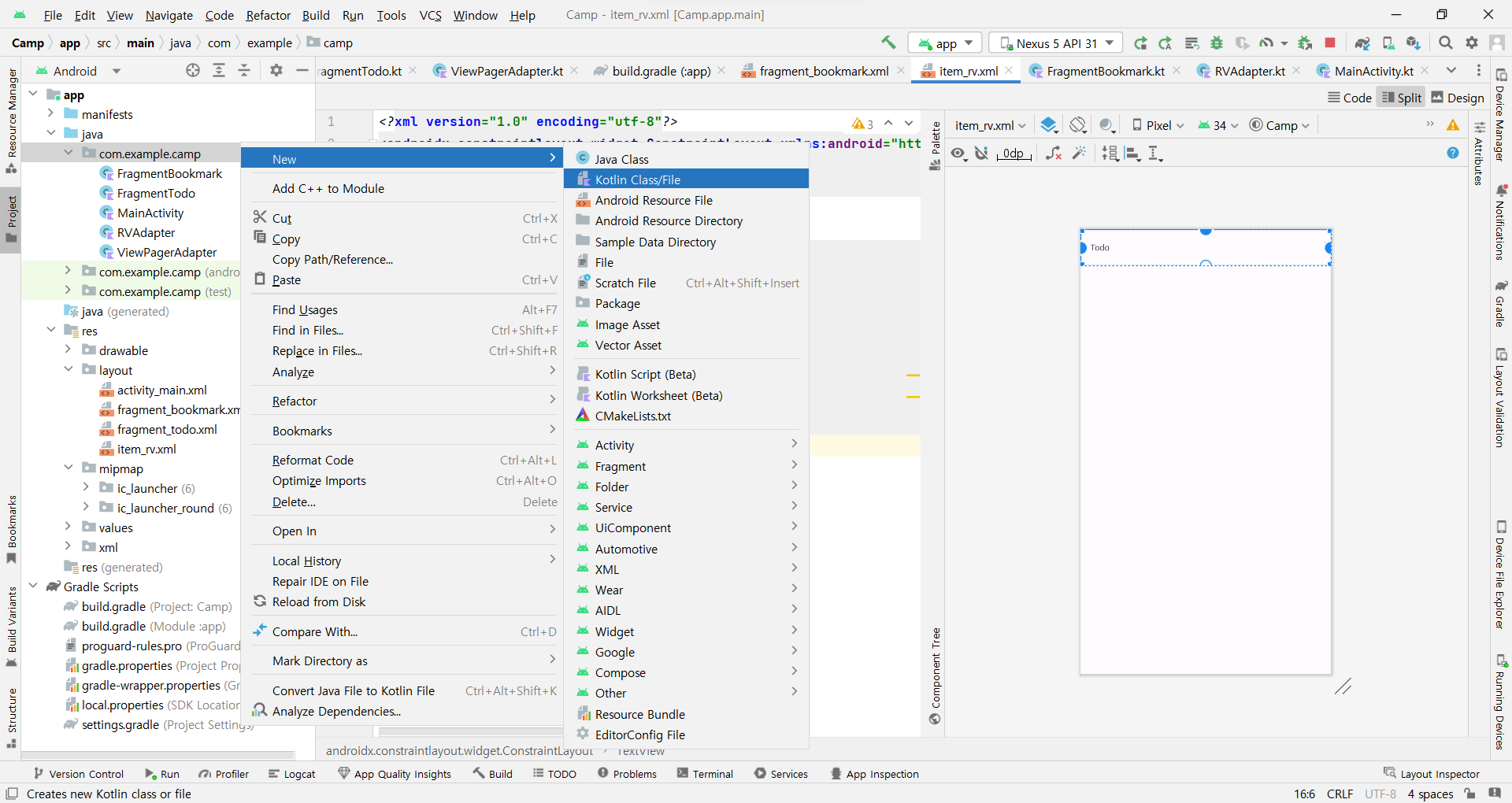Click the rerun app icon
Image resolution: width=1512 pixels, height=803 pixels.
1140,43
